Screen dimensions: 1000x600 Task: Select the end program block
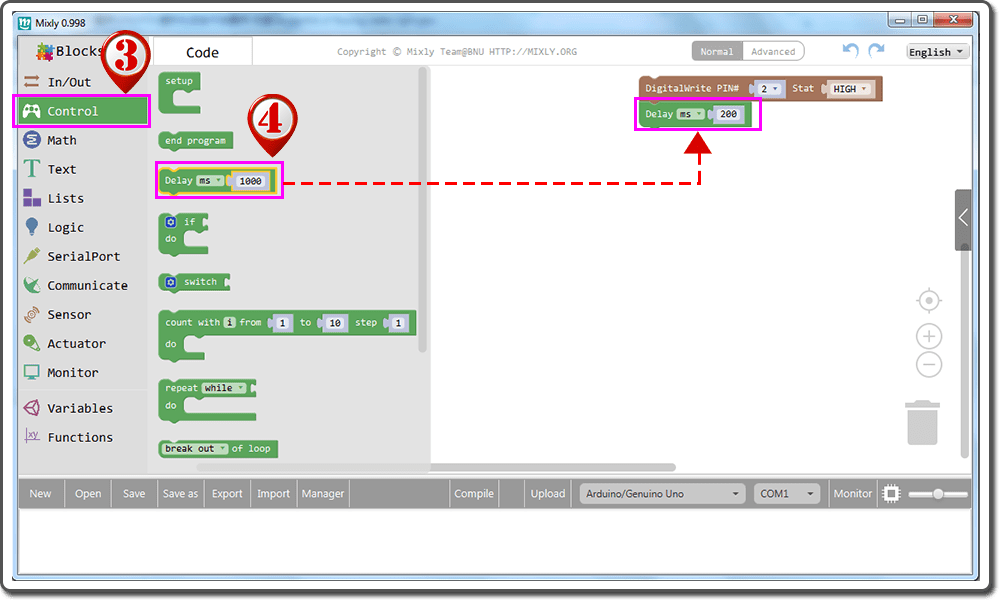point(195,141)
